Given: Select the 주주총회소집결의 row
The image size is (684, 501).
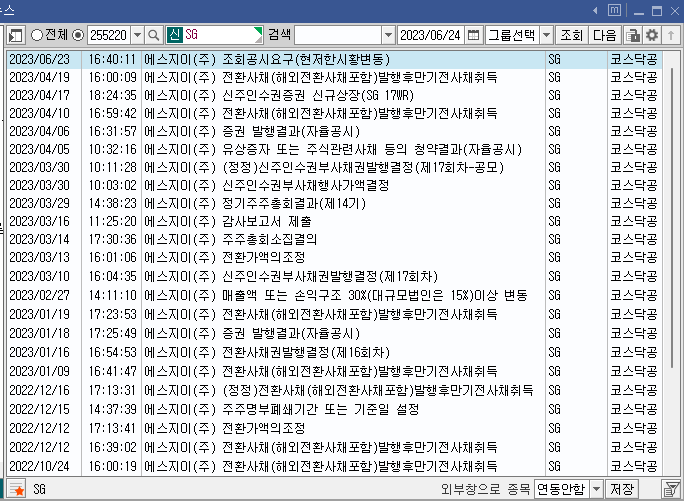Looking at the screenshot, I should click(334, 239).
